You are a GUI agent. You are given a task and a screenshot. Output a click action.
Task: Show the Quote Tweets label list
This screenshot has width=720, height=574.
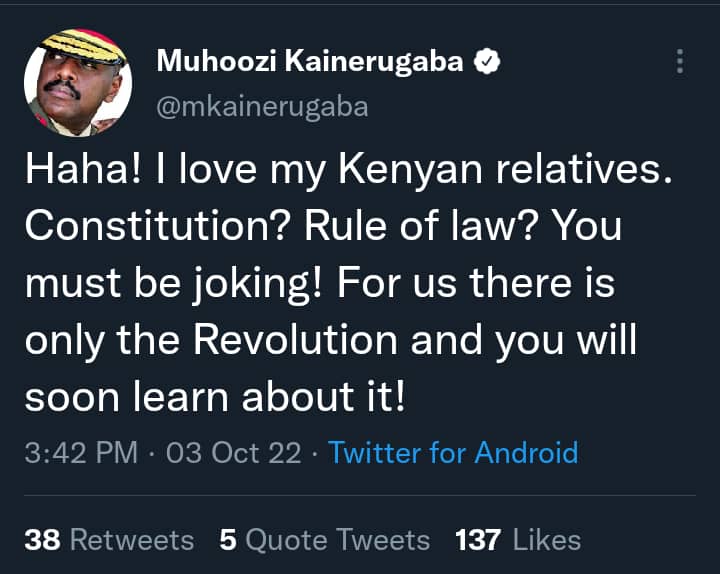pos(338,540)
